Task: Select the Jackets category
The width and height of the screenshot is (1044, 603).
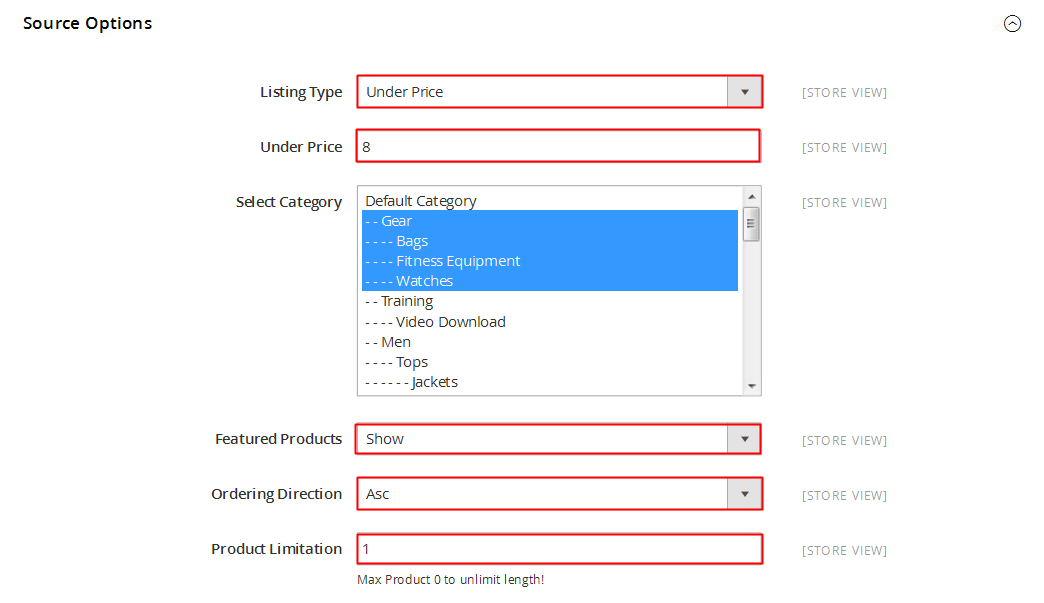Action: click(550, 382)
